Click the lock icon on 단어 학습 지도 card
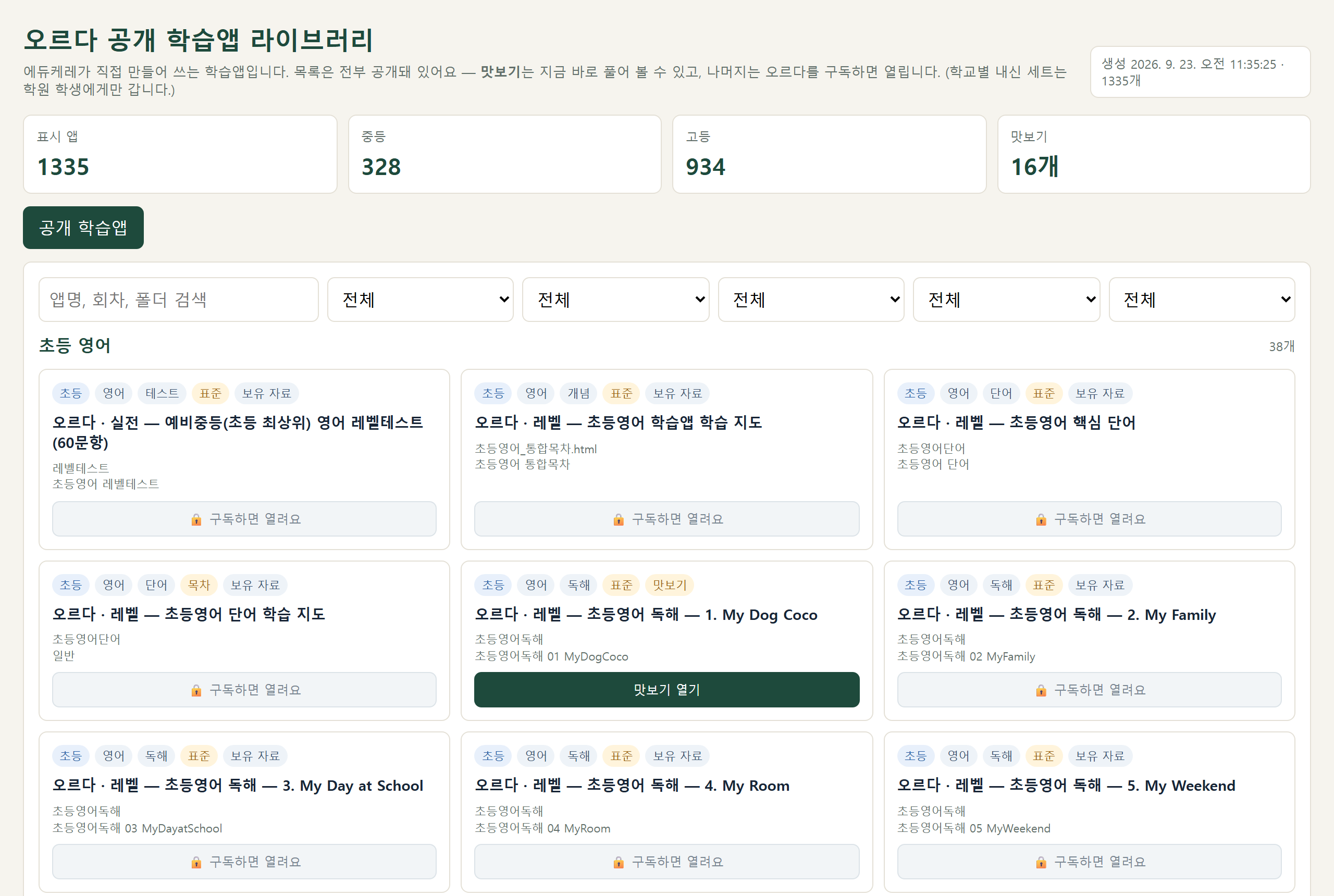Viewport: 1334px width, 896px height. coord(196,690)
